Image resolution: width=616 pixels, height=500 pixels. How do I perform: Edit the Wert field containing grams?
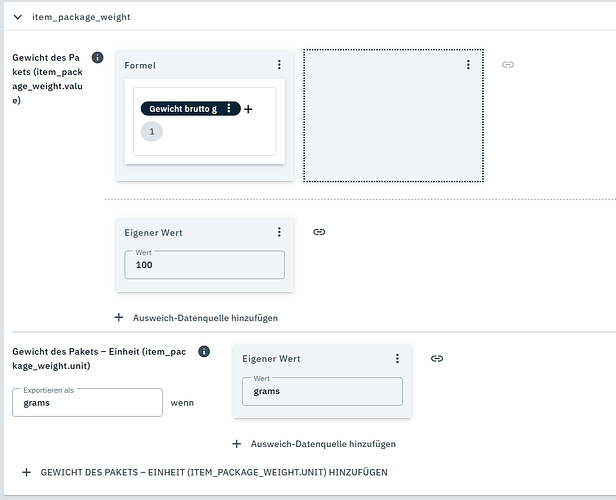323,391
